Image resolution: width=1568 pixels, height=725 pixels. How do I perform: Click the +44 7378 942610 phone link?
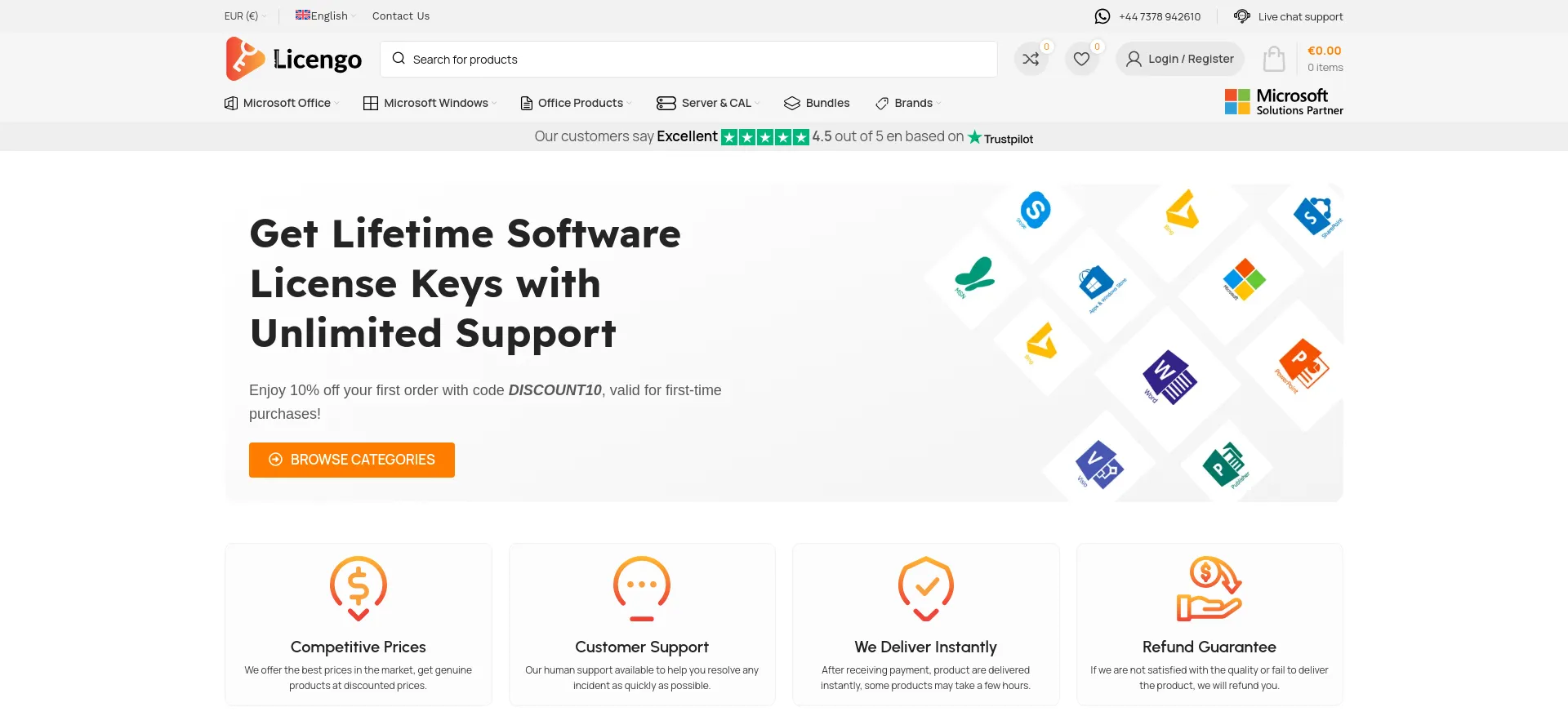(x=1160, y=16)
